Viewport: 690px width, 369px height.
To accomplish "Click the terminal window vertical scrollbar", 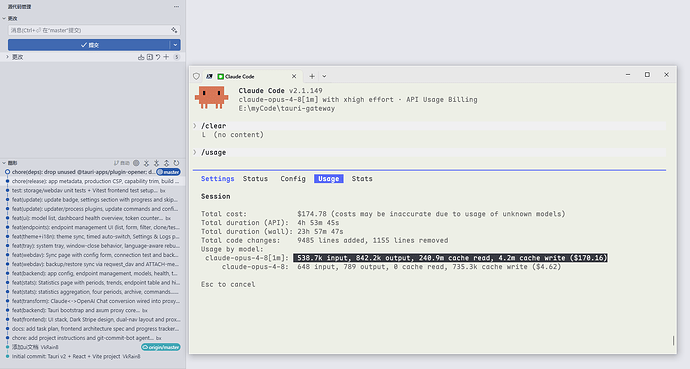I will 673,340.
